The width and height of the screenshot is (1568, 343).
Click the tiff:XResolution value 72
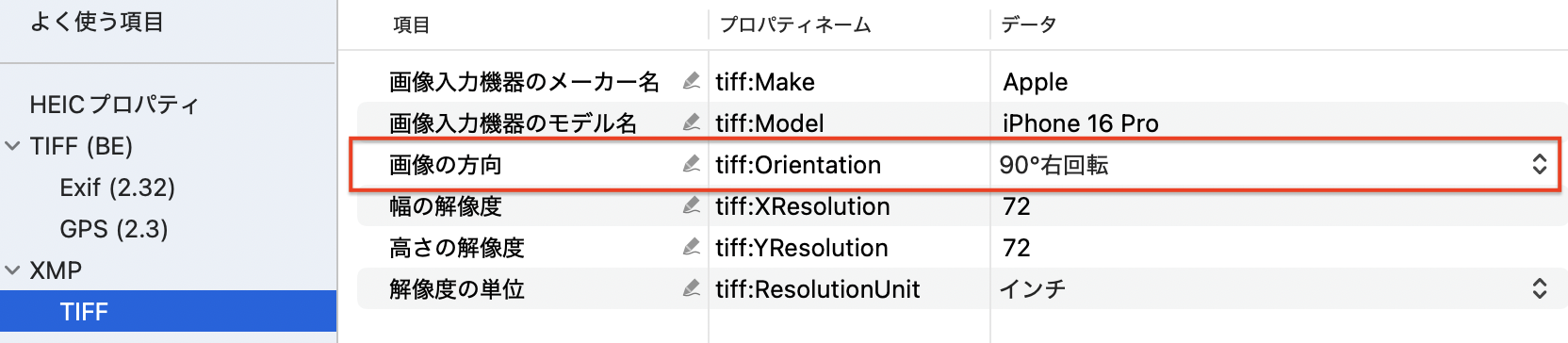[x=1016, y=206]
